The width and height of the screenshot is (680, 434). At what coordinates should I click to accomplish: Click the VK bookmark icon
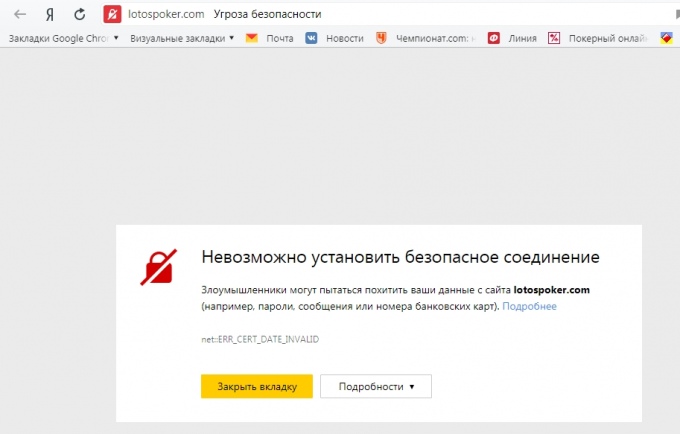pyautogui.click(x=311, y=38)
